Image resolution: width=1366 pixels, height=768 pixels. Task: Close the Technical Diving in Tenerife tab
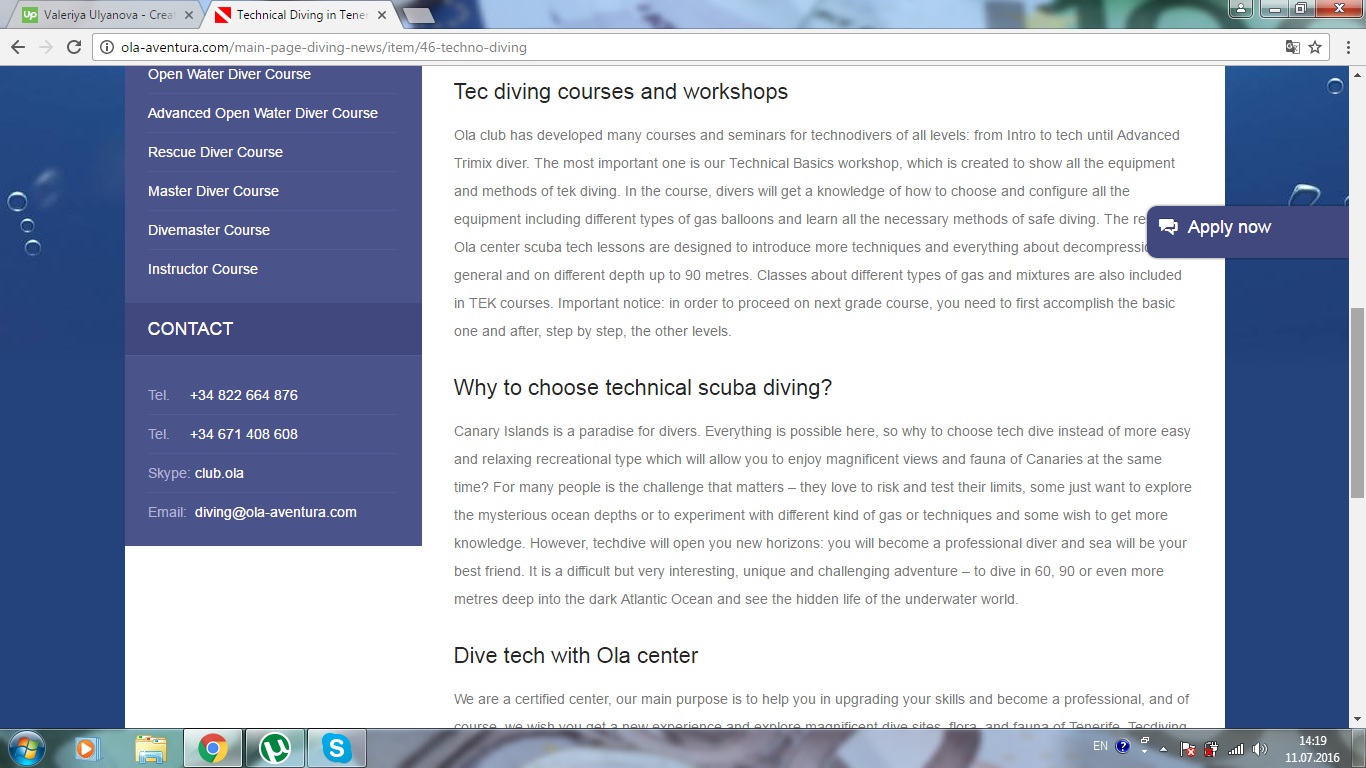coord(381,16)
